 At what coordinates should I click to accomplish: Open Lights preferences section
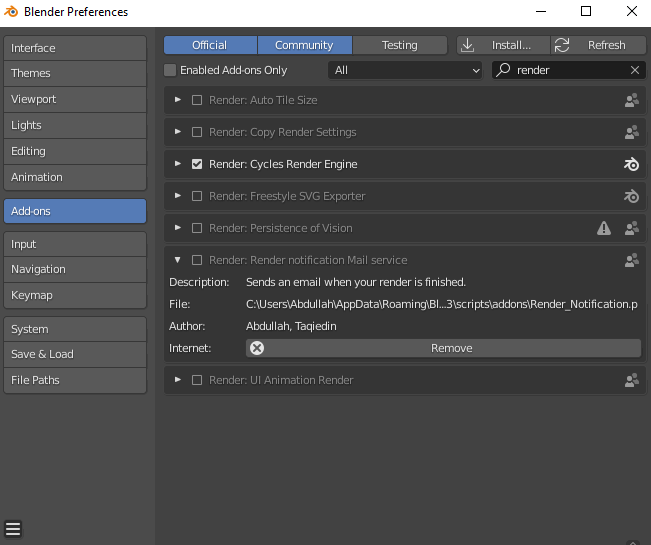click(x=75, y=125)
